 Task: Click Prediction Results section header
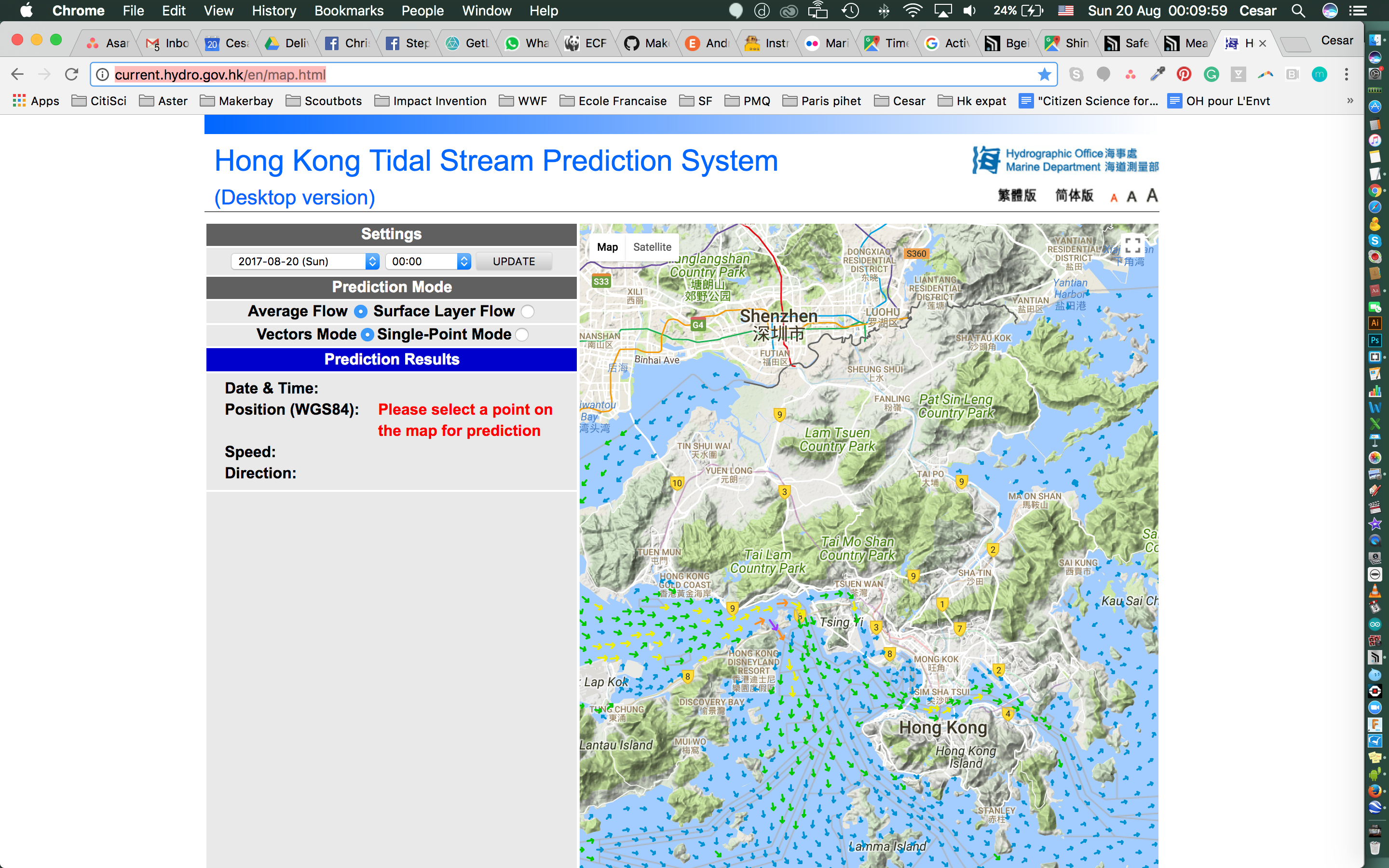tap(391, 359)
